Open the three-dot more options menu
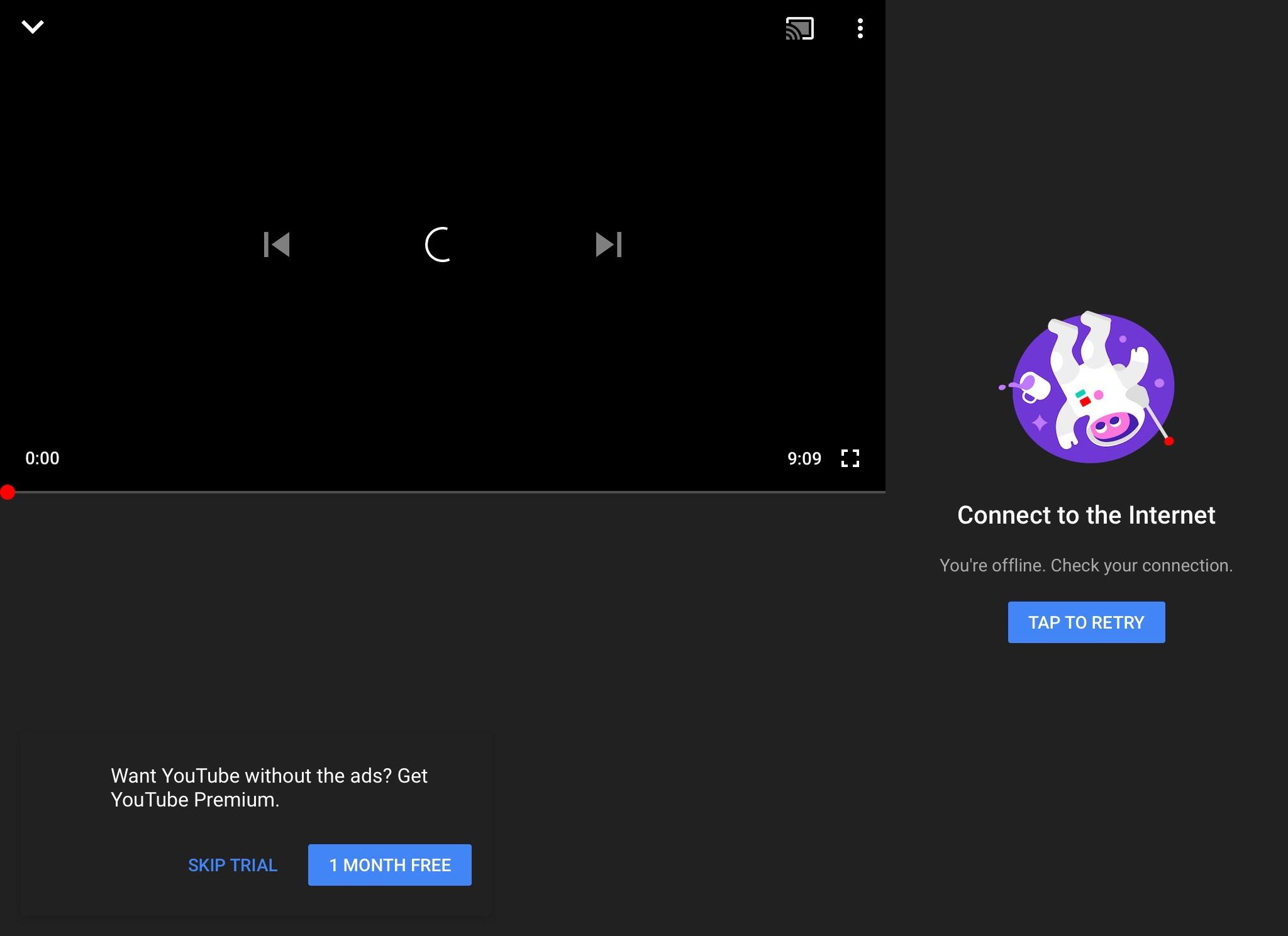 860,28
